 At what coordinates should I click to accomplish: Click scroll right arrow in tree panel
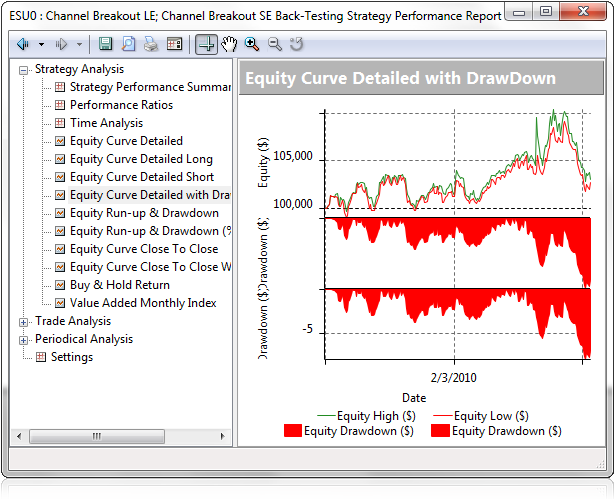(x=223, y=437)
